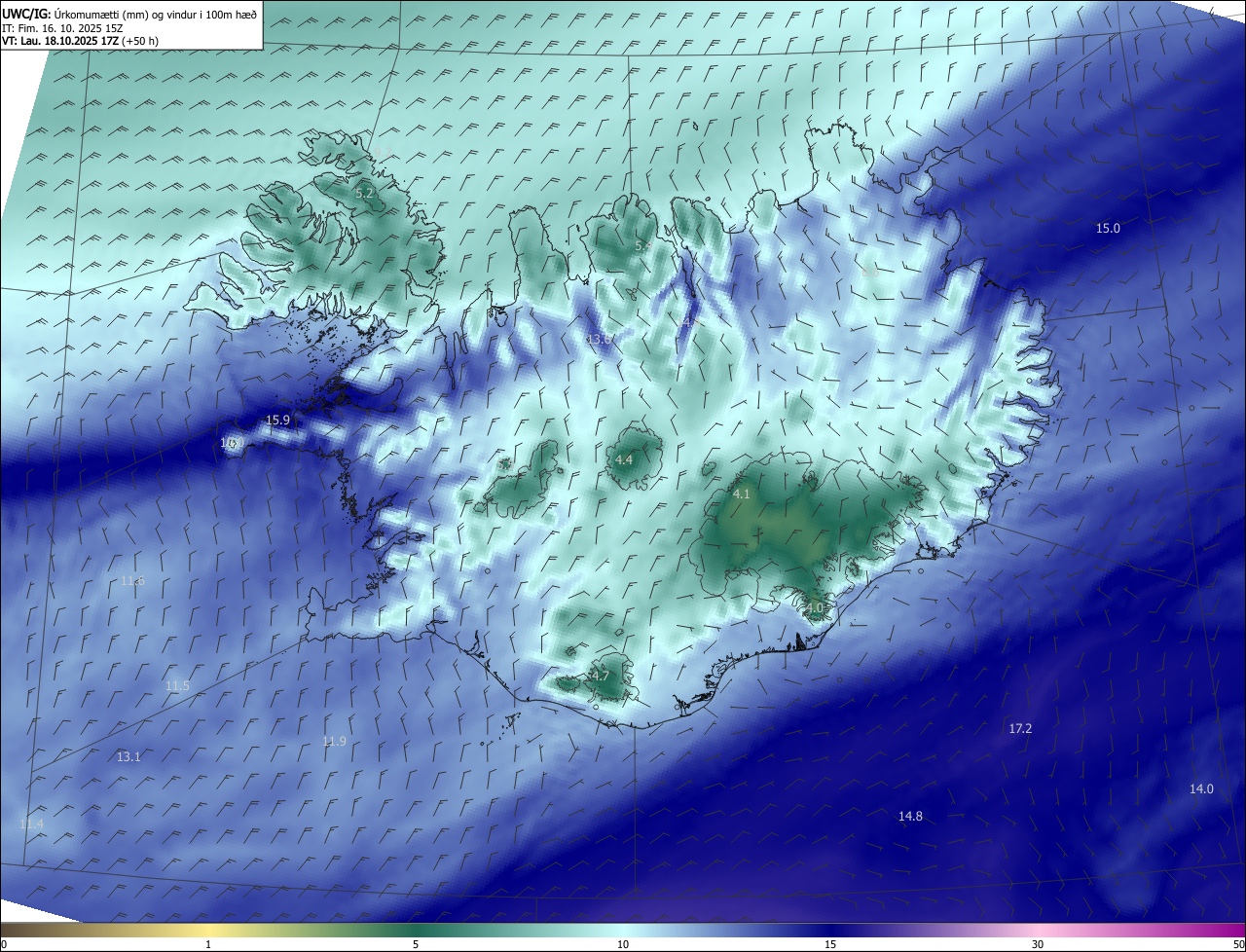Click the UWC/IG Úrkomumætti title line

(129, 14)
